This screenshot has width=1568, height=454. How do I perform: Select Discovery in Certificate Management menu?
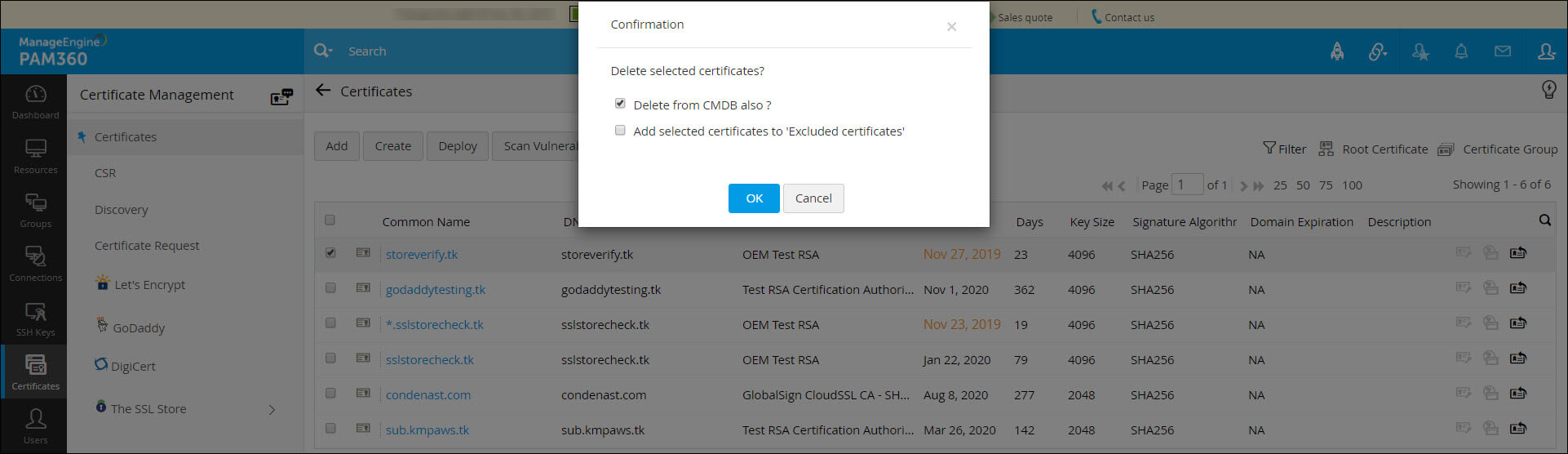point(122,210)
